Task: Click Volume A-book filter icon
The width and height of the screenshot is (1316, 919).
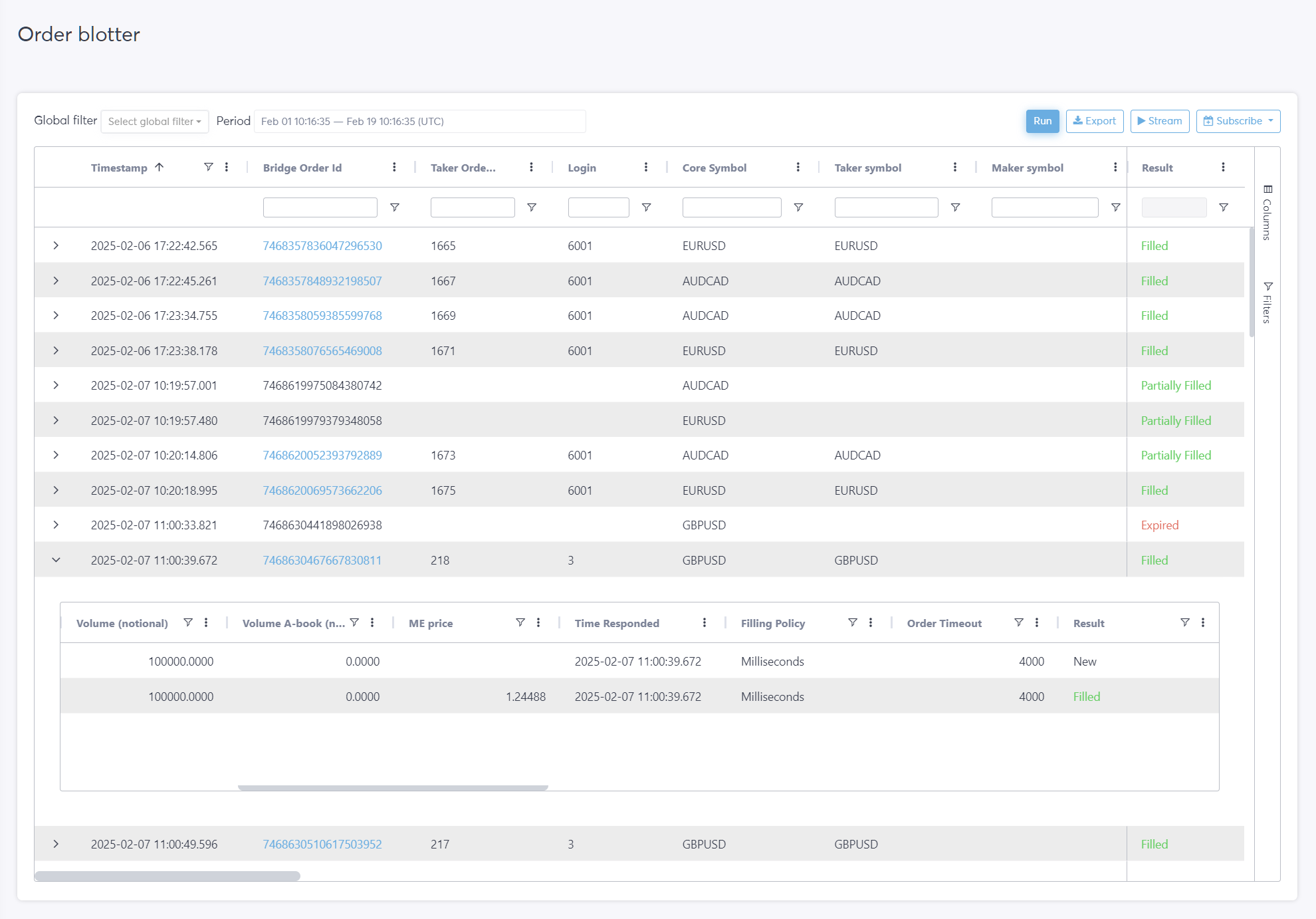Action: click(354, 622)
